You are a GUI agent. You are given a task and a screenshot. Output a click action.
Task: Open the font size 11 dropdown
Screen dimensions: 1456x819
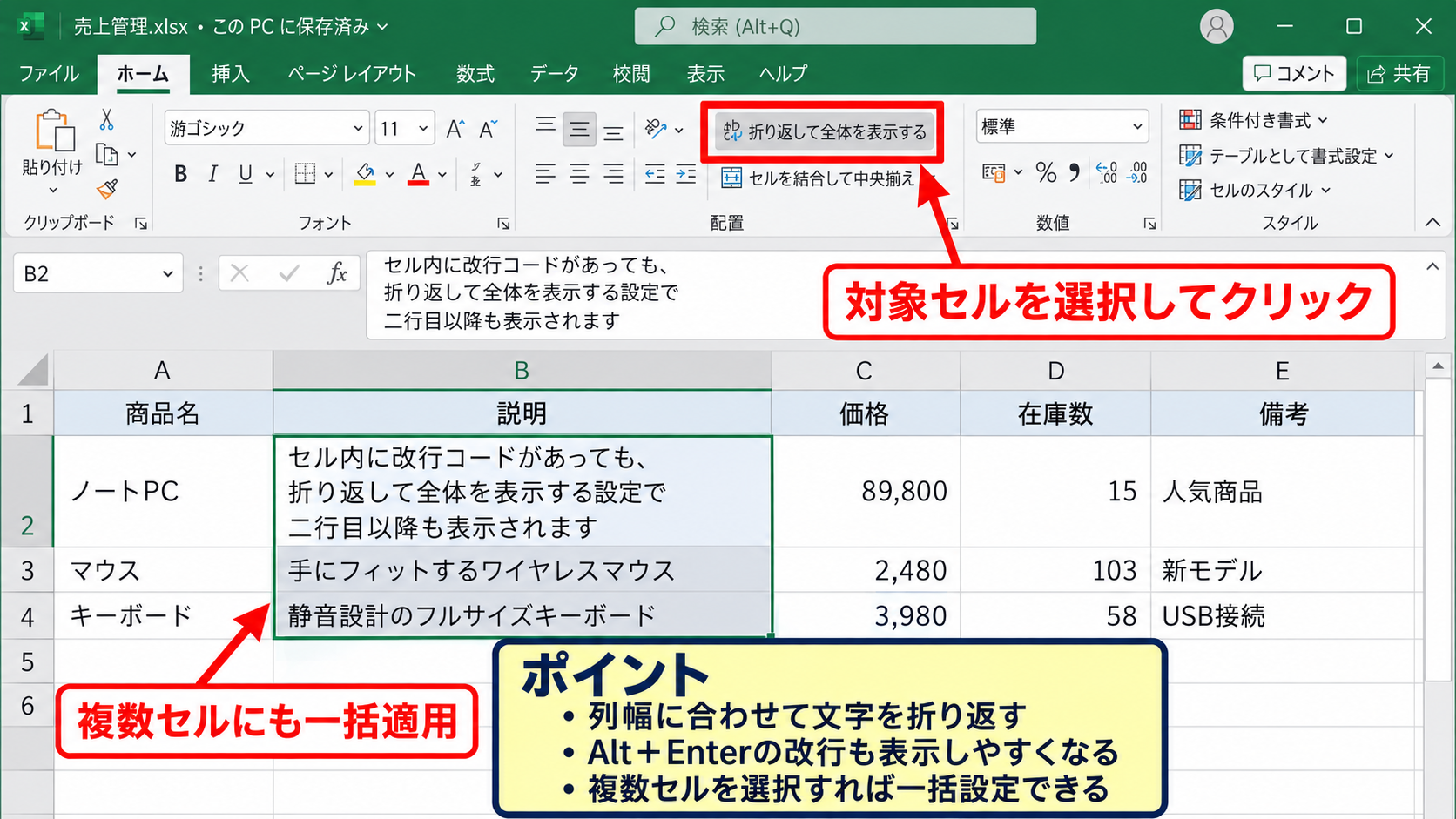pyautogui.click(x=423, y=129)
